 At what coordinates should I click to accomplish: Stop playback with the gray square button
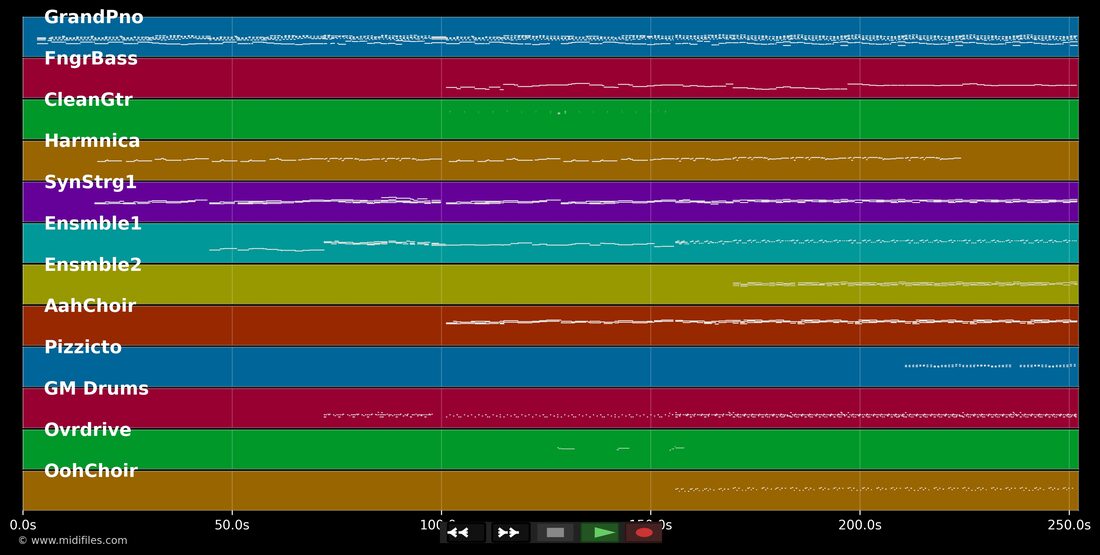click(x=555, y=533)
